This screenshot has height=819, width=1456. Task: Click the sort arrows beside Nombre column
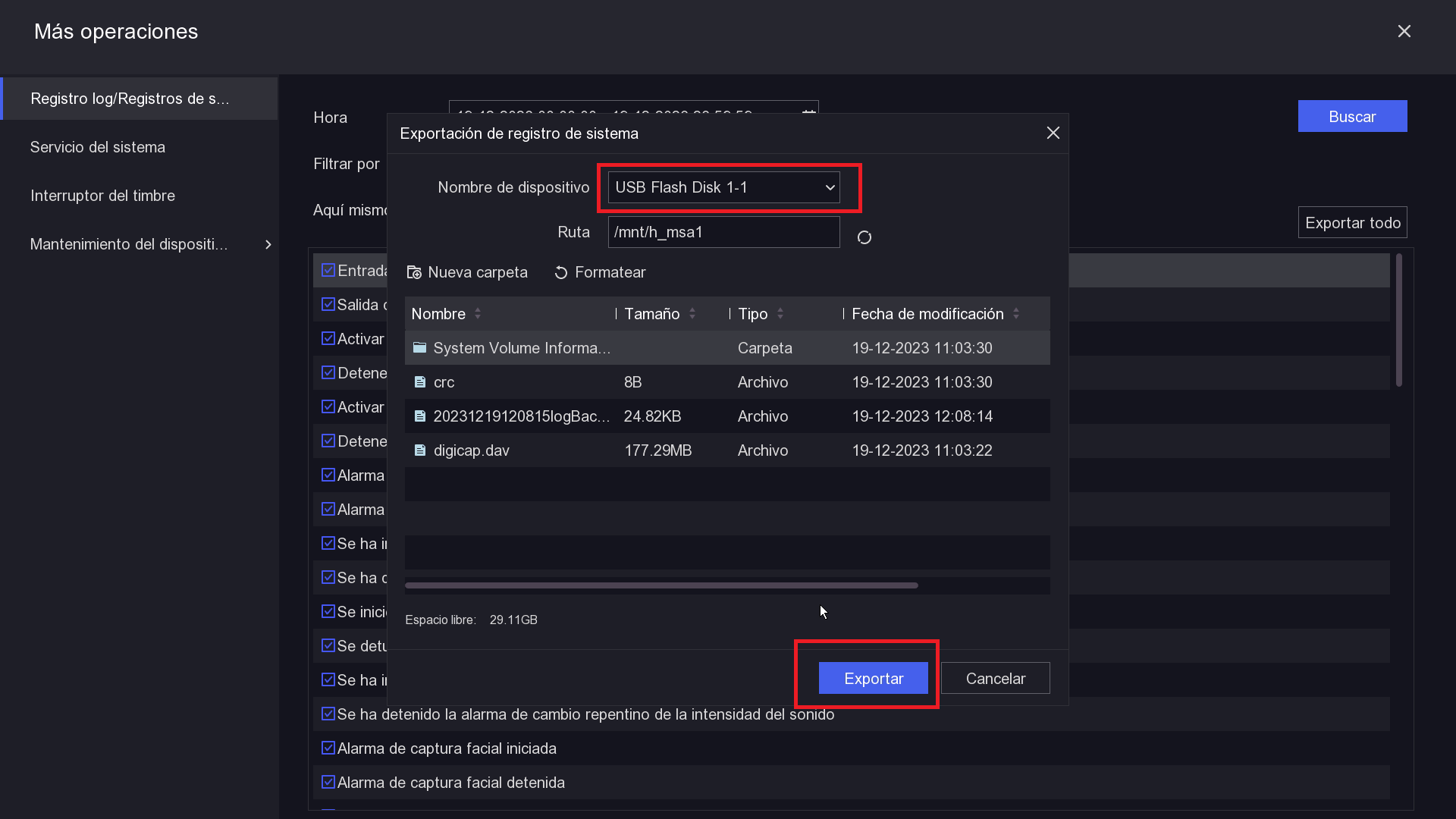(478, 314)
